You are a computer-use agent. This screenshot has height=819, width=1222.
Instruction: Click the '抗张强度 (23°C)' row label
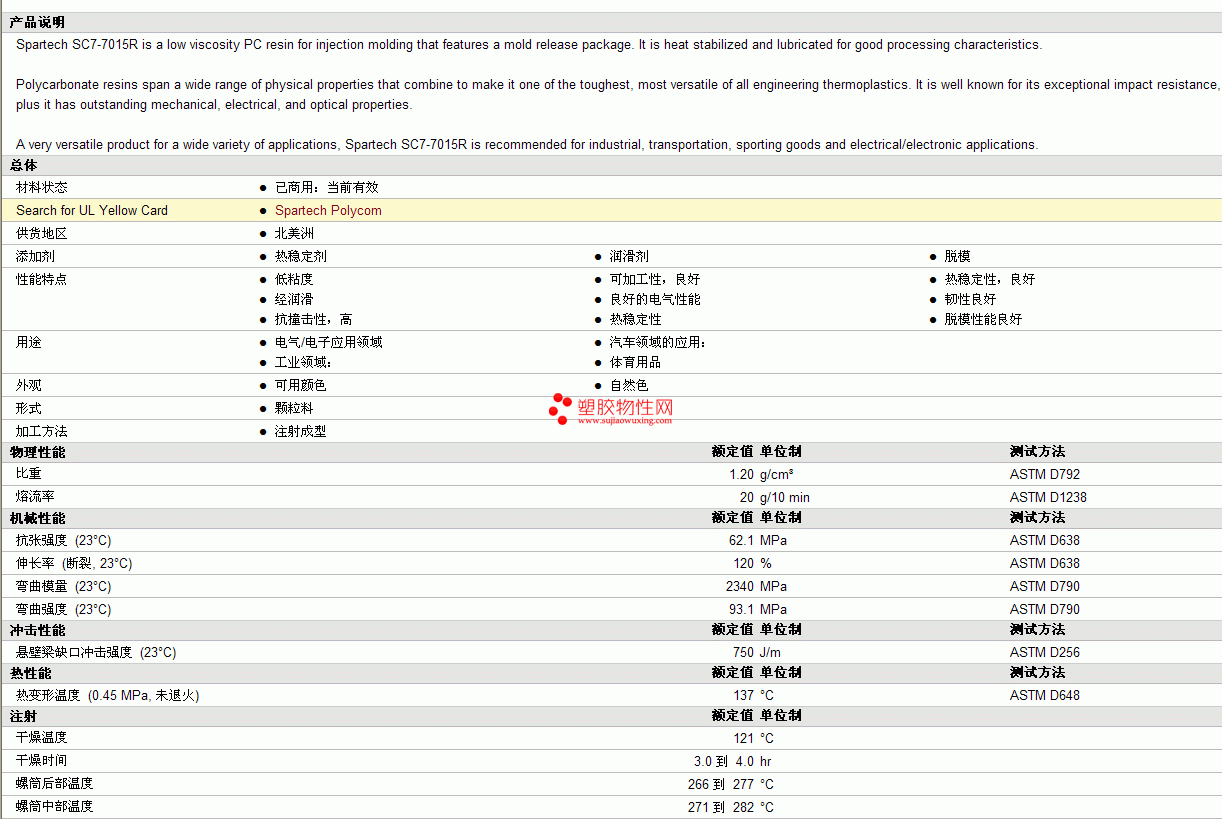click(63, 540)
